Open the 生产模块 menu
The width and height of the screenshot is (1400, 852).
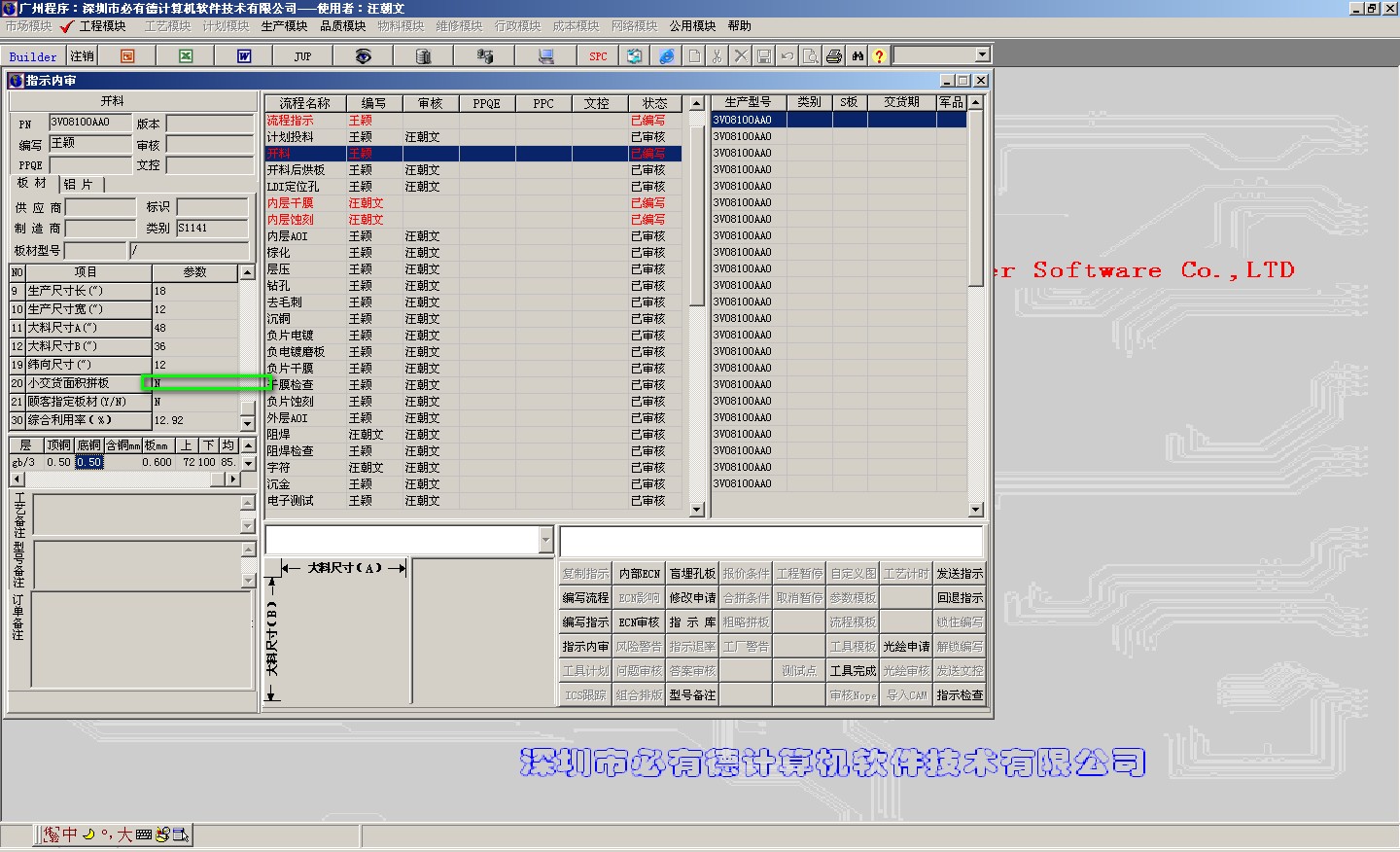[x=284, y=26]
